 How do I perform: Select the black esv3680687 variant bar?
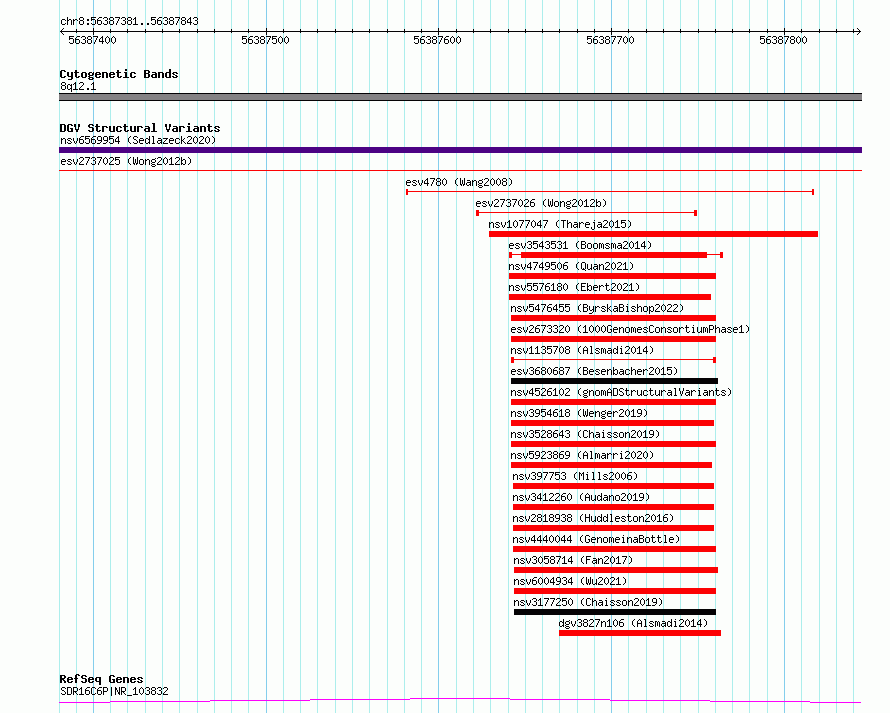614,381
